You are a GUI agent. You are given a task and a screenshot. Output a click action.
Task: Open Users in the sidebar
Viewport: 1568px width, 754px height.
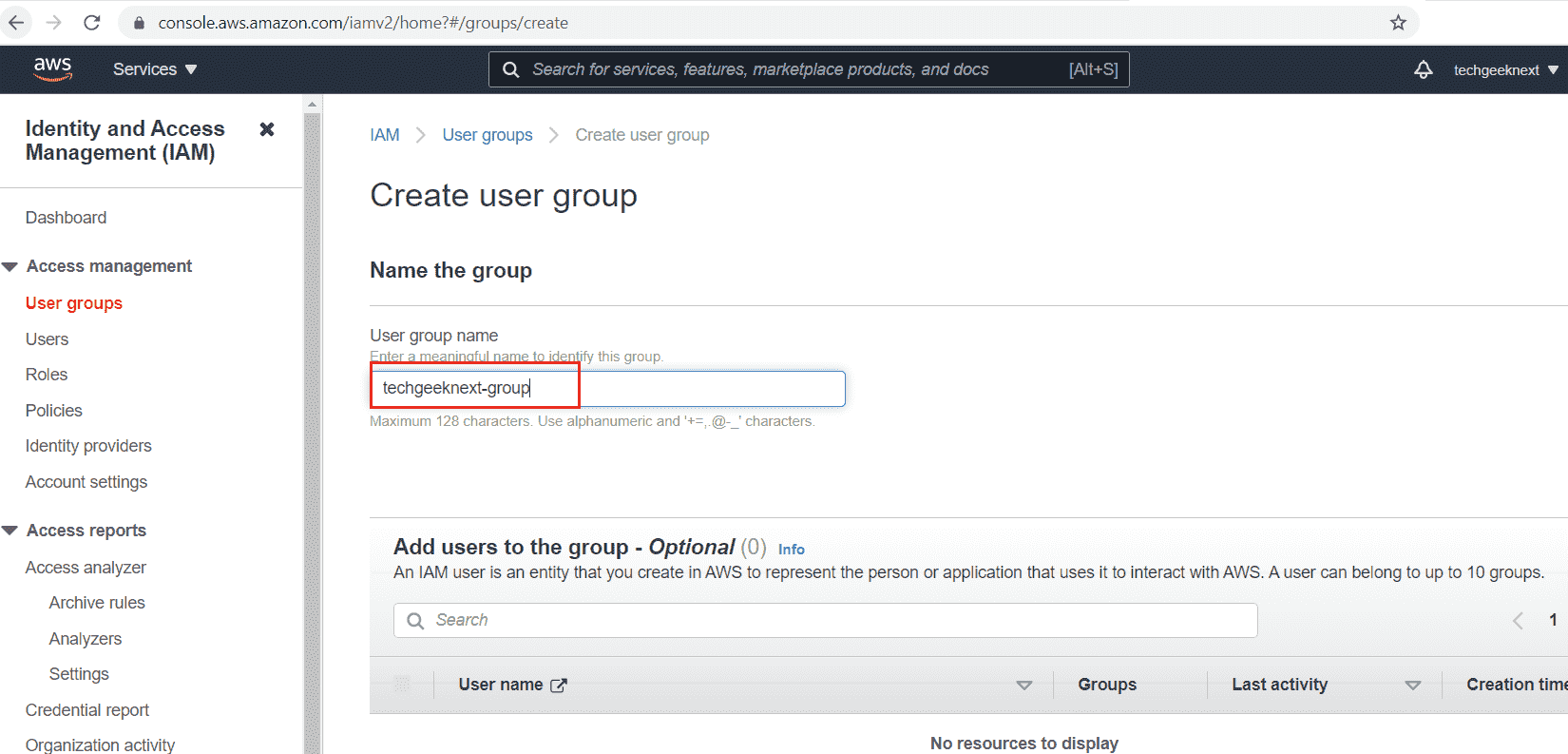coord(48,339)
